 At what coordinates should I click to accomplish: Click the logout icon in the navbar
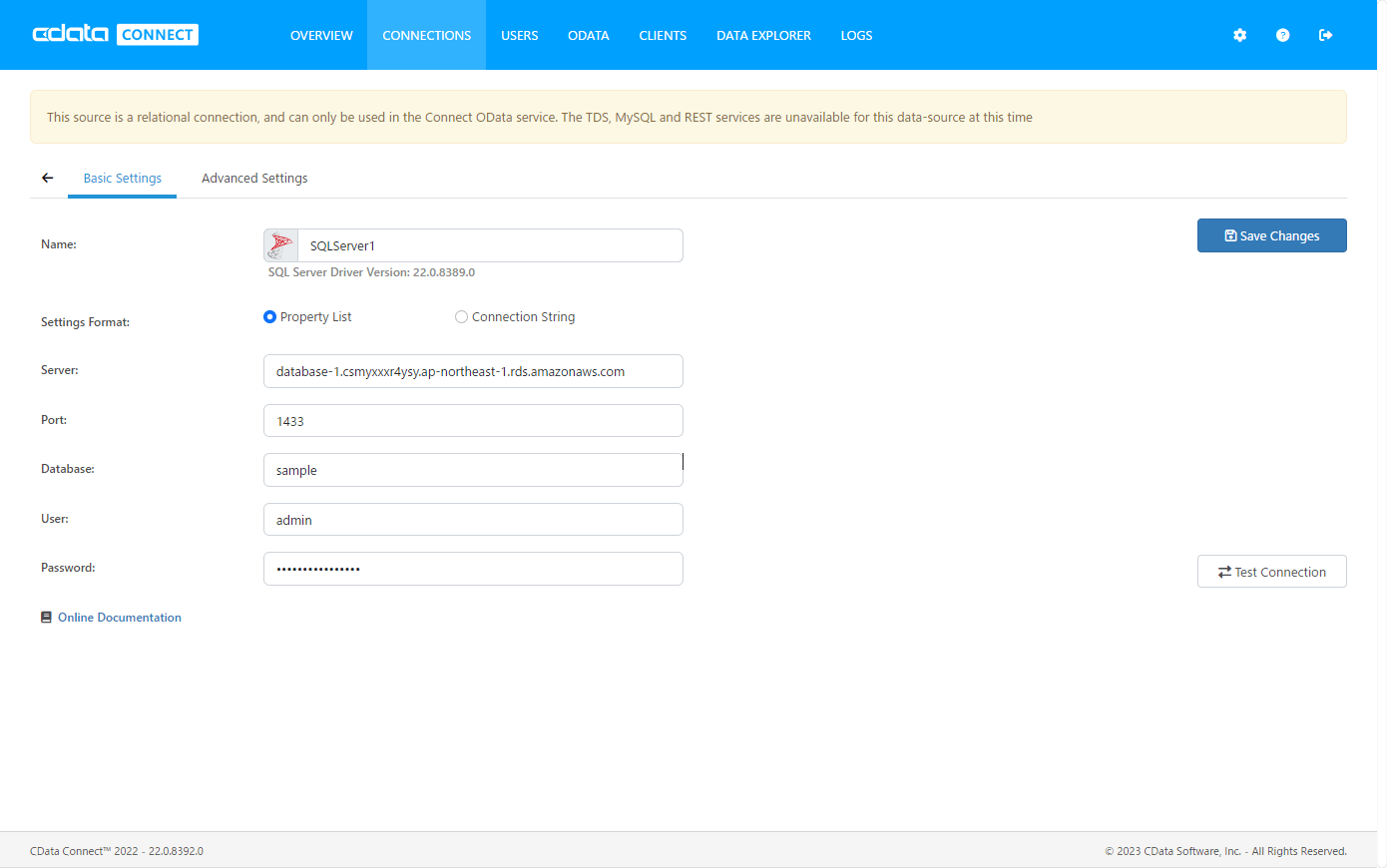pos(1325,35)
